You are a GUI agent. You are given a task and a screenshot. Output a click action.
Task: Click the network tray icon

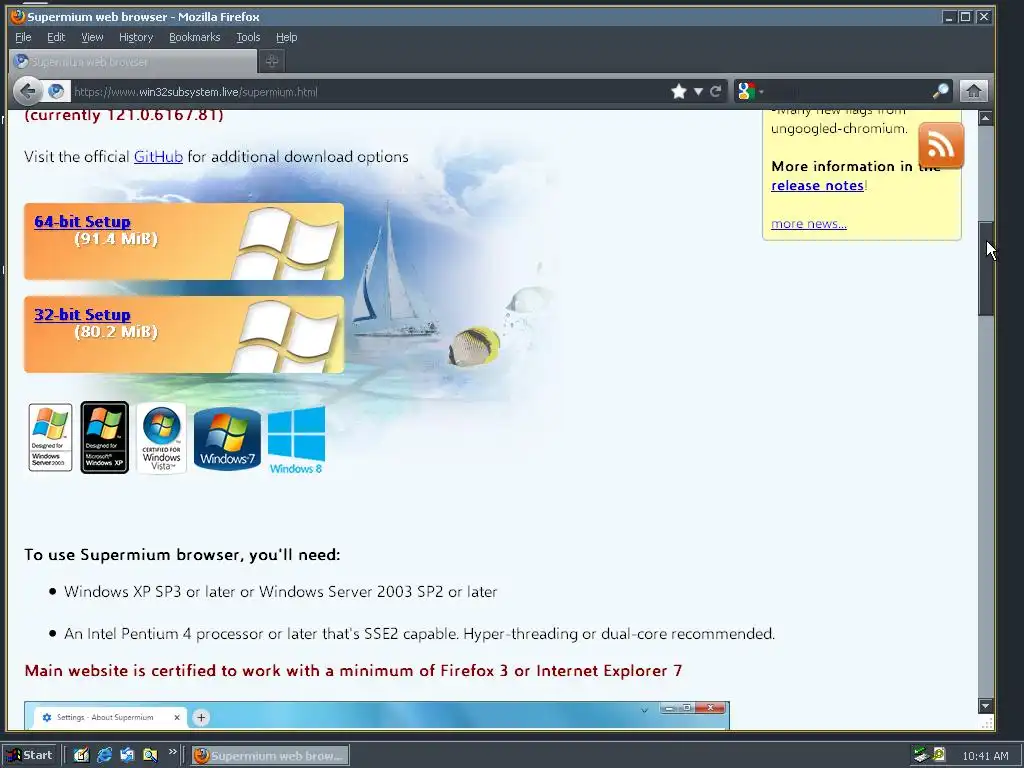coord(921,755)
